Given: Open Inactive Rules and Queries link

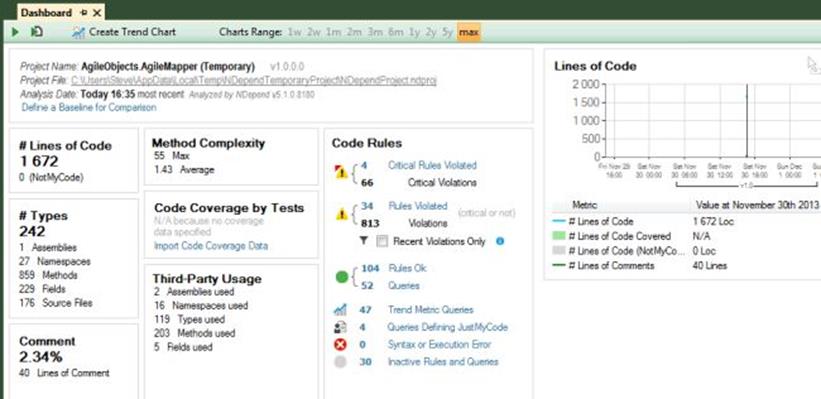Looking at the screenshot, I should pos(443,362).
